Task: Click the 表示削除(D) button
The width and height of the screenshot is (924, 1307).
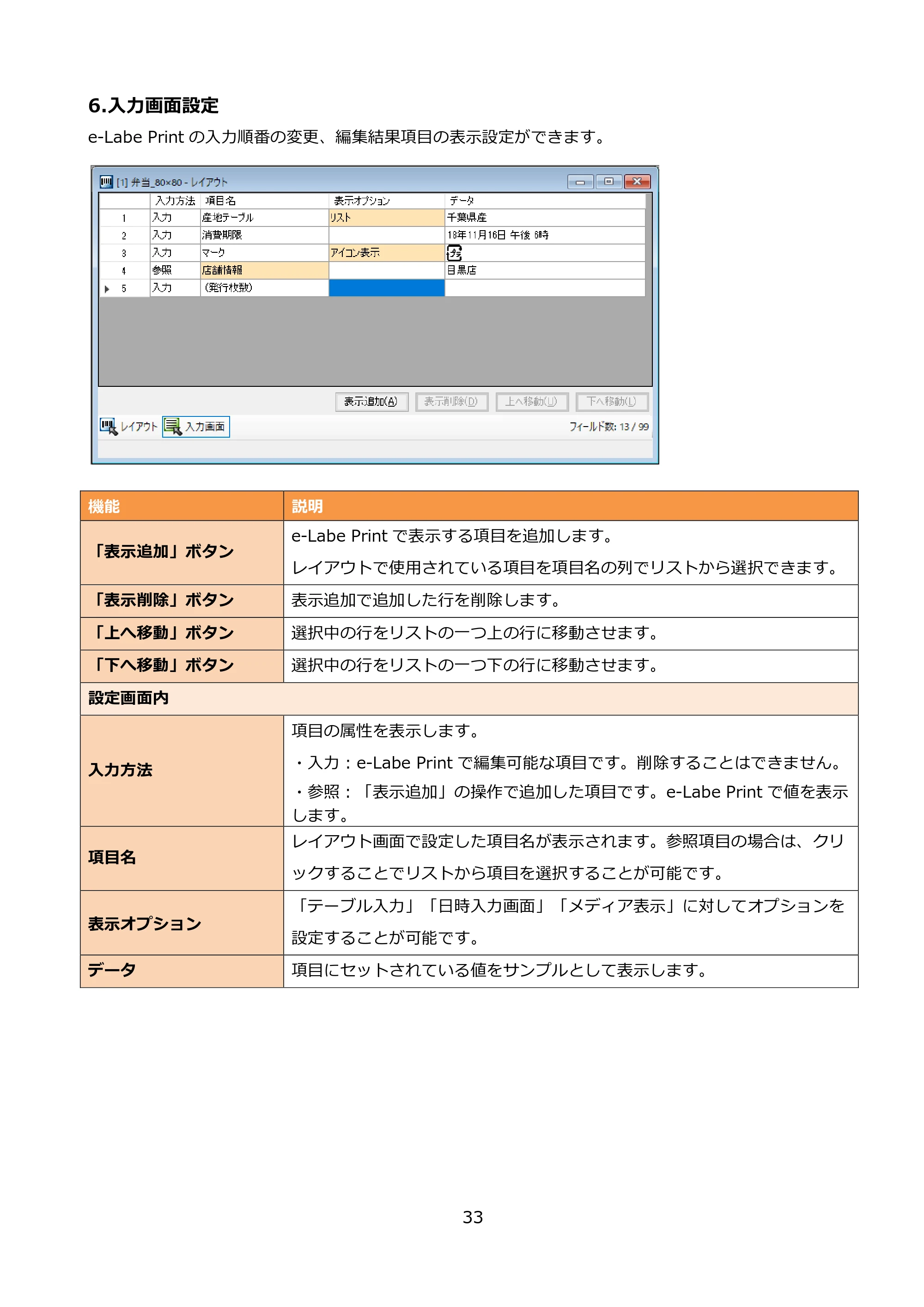Action: point(451,402)
